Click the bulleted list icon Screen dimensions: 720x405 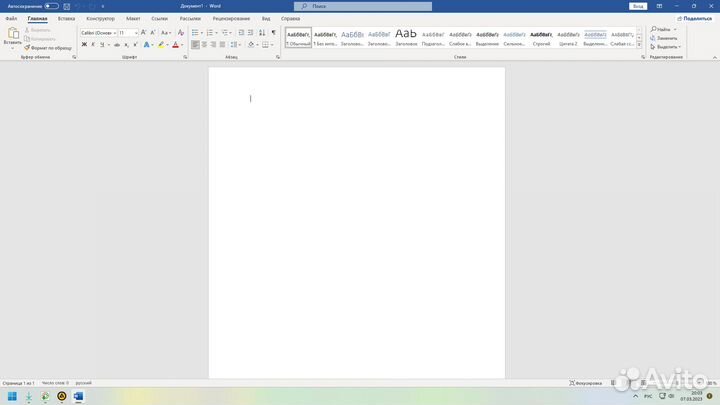(195, 33)
